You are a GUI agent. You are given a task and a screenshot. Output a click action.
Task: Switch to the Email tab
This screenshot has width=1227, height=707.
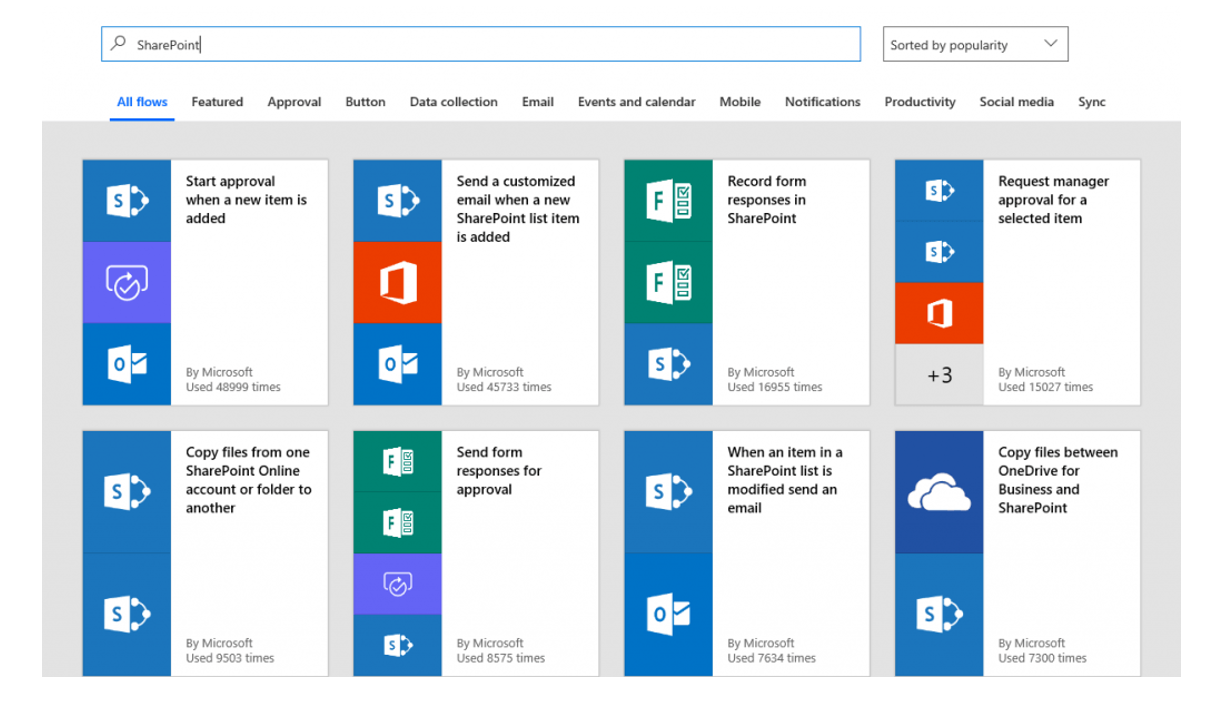[x=538, y=102]
